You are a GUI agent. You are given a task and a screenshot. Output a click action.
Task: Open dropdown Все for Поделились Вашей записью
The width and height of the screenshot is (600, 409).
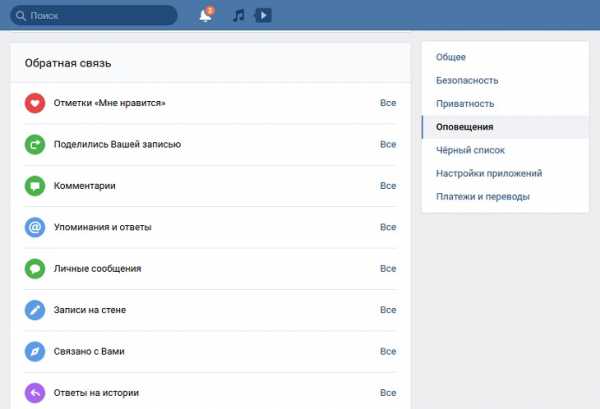click(x=388, y=144)
